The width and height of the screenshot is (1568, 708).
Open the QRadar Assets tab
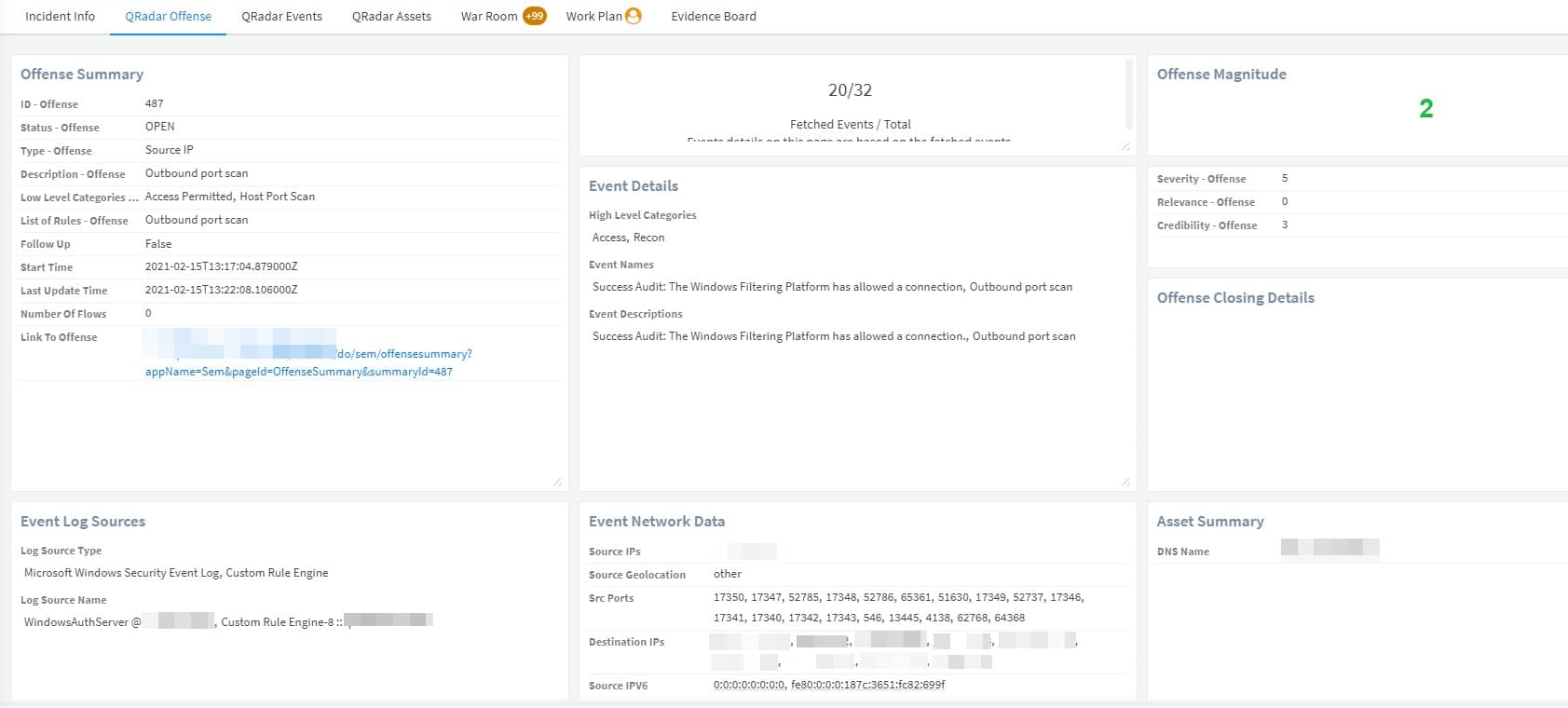[391, 16]
